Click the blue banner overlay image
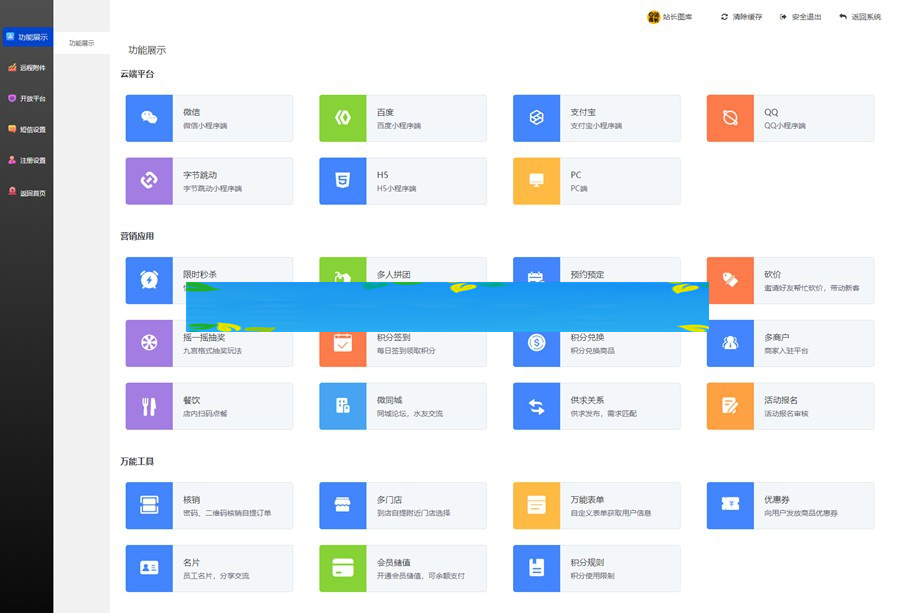 click(x=447, y=306)
